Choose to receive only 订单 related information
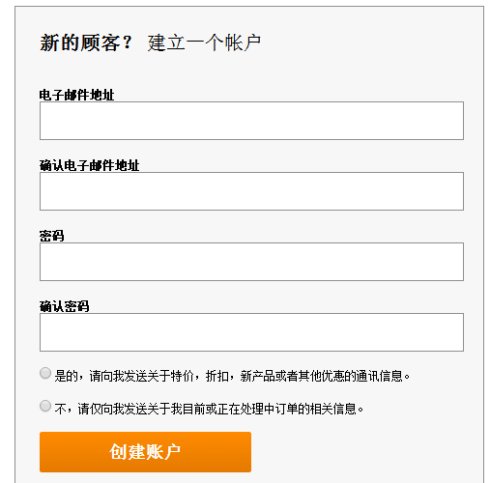This screenshot has height=483, width=490. [x=45, y=406]
